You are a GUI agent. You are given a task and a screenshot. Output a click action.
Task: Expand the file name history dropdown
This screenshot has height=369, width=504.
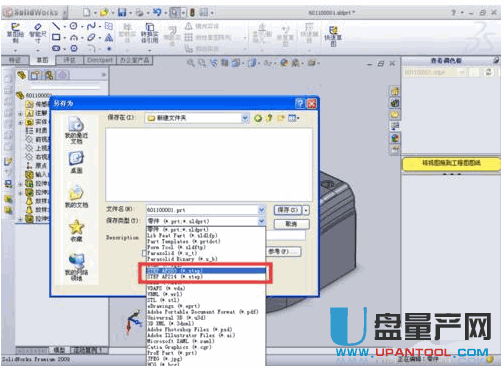[262, 210]
